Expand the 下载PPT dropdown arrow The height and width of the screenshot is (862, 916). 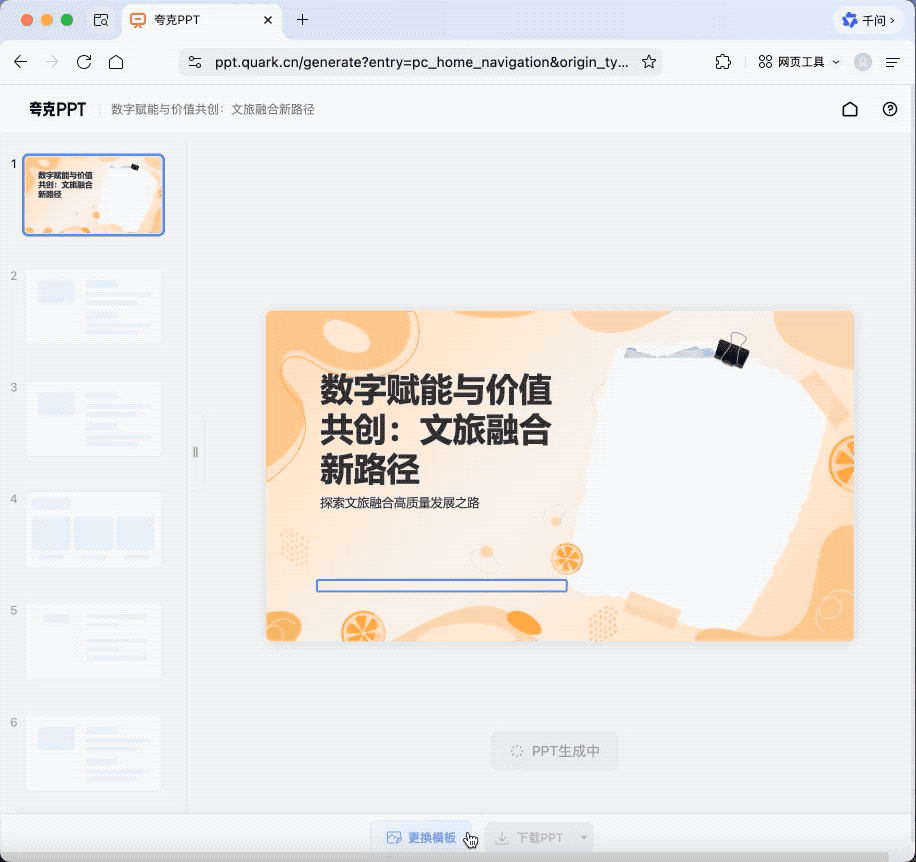click(x=584, y=838)
